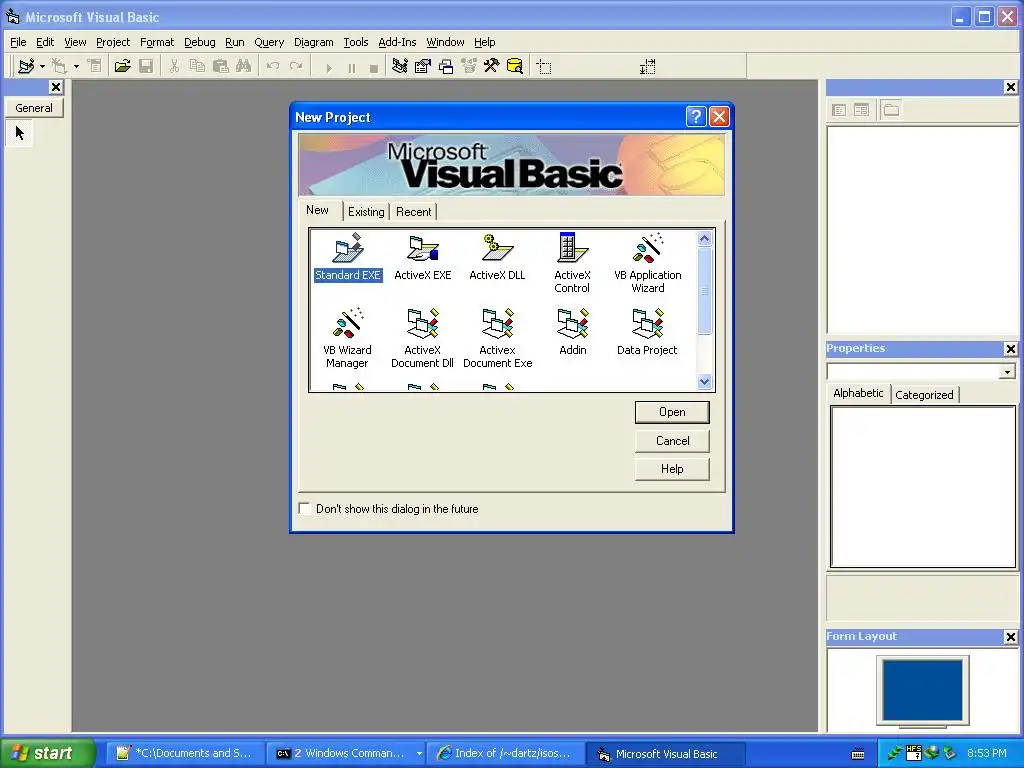Click the Object Browser toolbar icon

[469, 66]
